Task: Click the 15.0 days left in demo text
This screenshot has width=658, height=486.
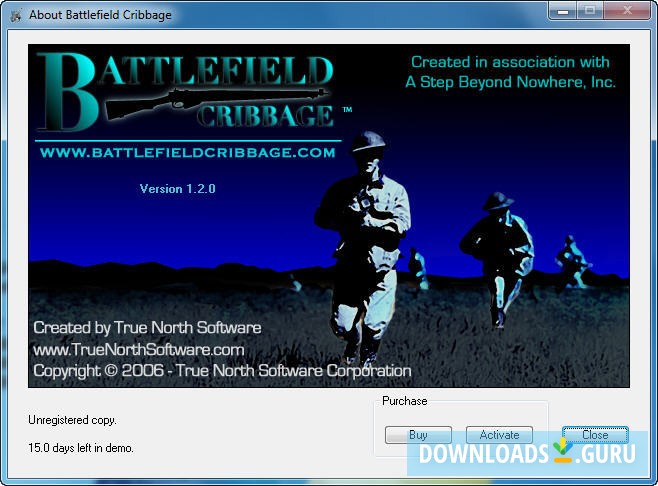Action: click(81, 448)
